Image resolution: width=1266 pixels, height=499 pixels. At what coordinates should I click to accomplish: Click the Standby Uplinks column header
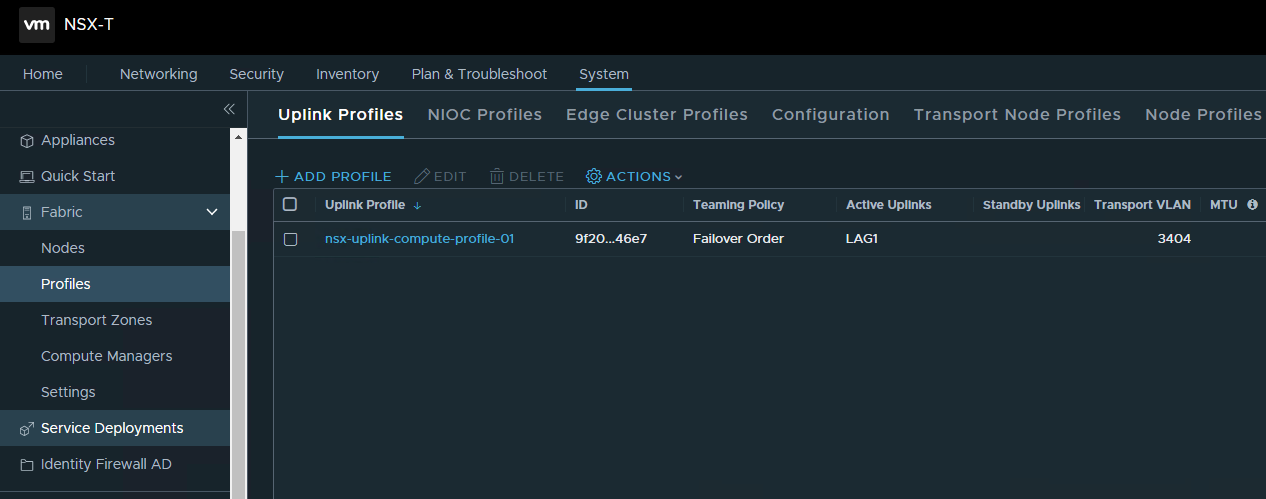(x=1032, y=205)
